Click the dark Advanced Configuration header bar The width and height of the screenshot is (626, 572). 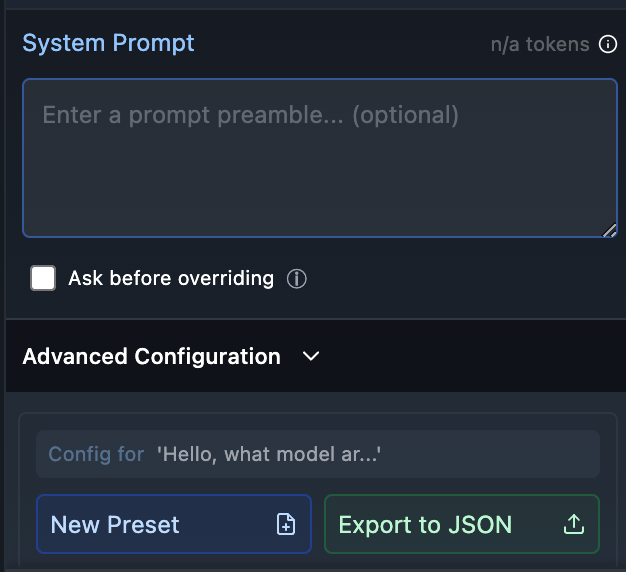[316, 356]
